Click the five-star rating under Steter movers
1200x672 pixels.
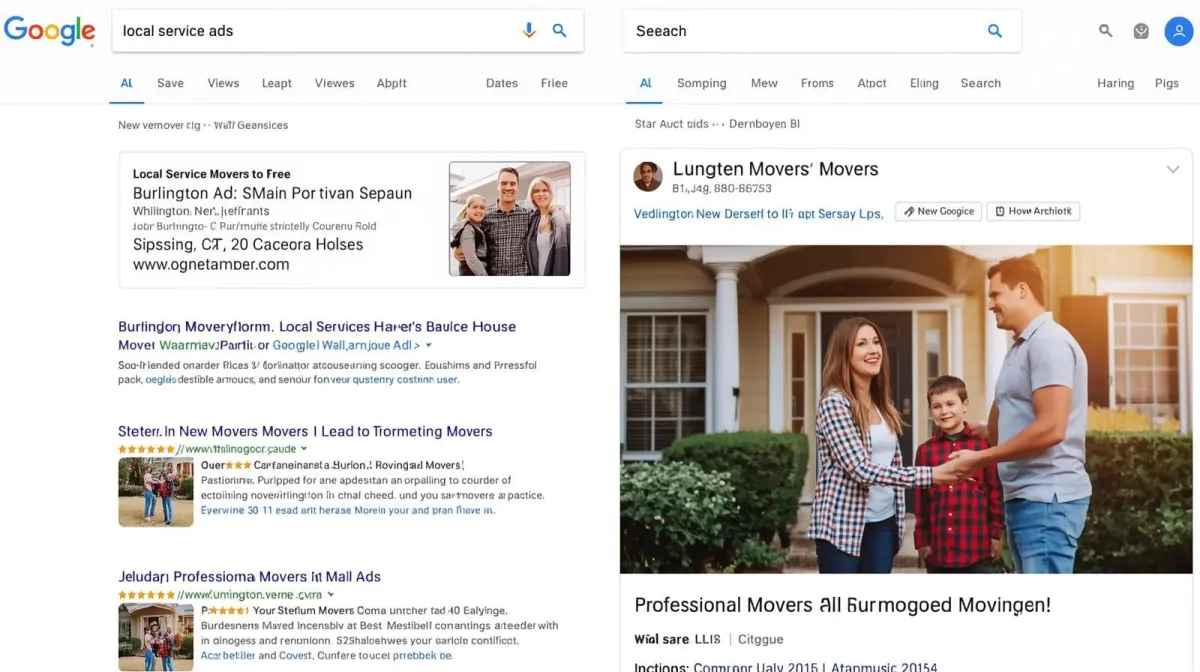tap(150, 448)
